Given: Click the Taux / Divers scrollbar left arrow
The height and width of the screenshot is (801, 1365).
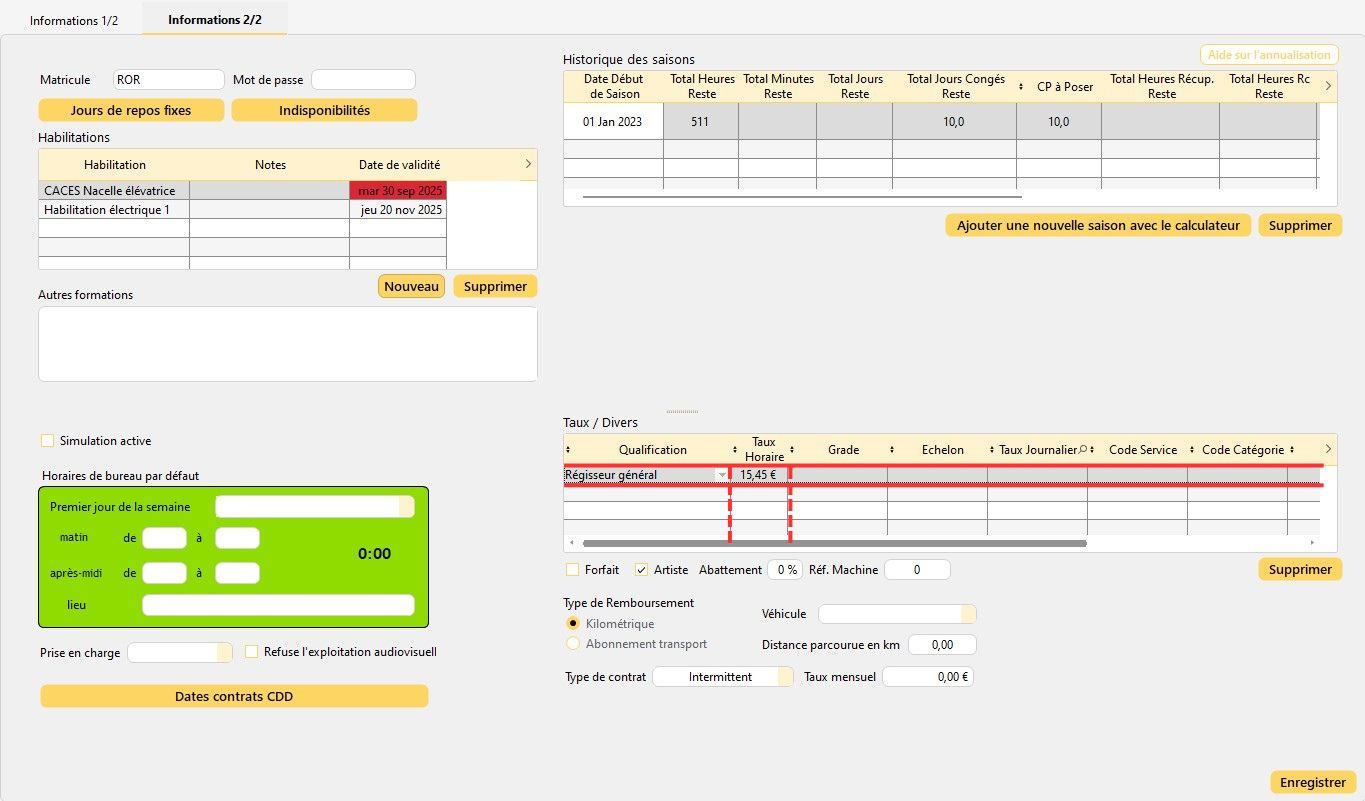Looking at the screenshot, I should (571, 543).
